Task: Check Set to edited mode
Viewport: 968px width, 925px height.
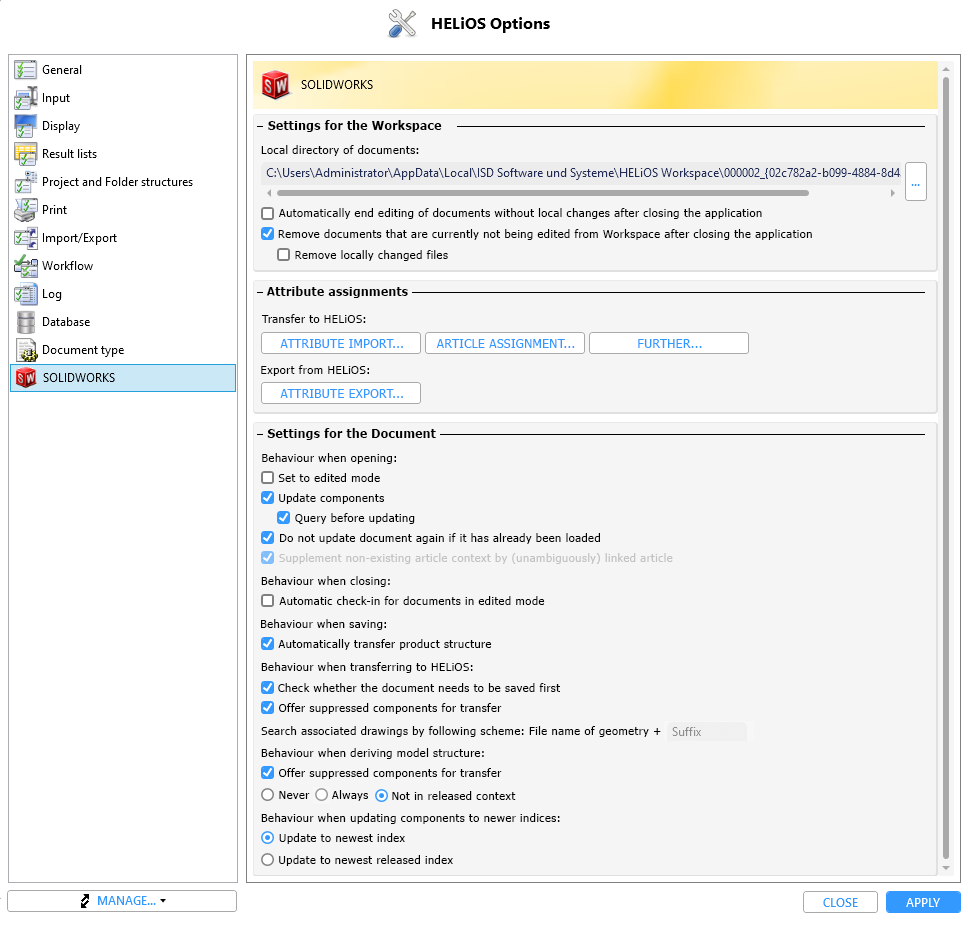Action: pos(267,478)
